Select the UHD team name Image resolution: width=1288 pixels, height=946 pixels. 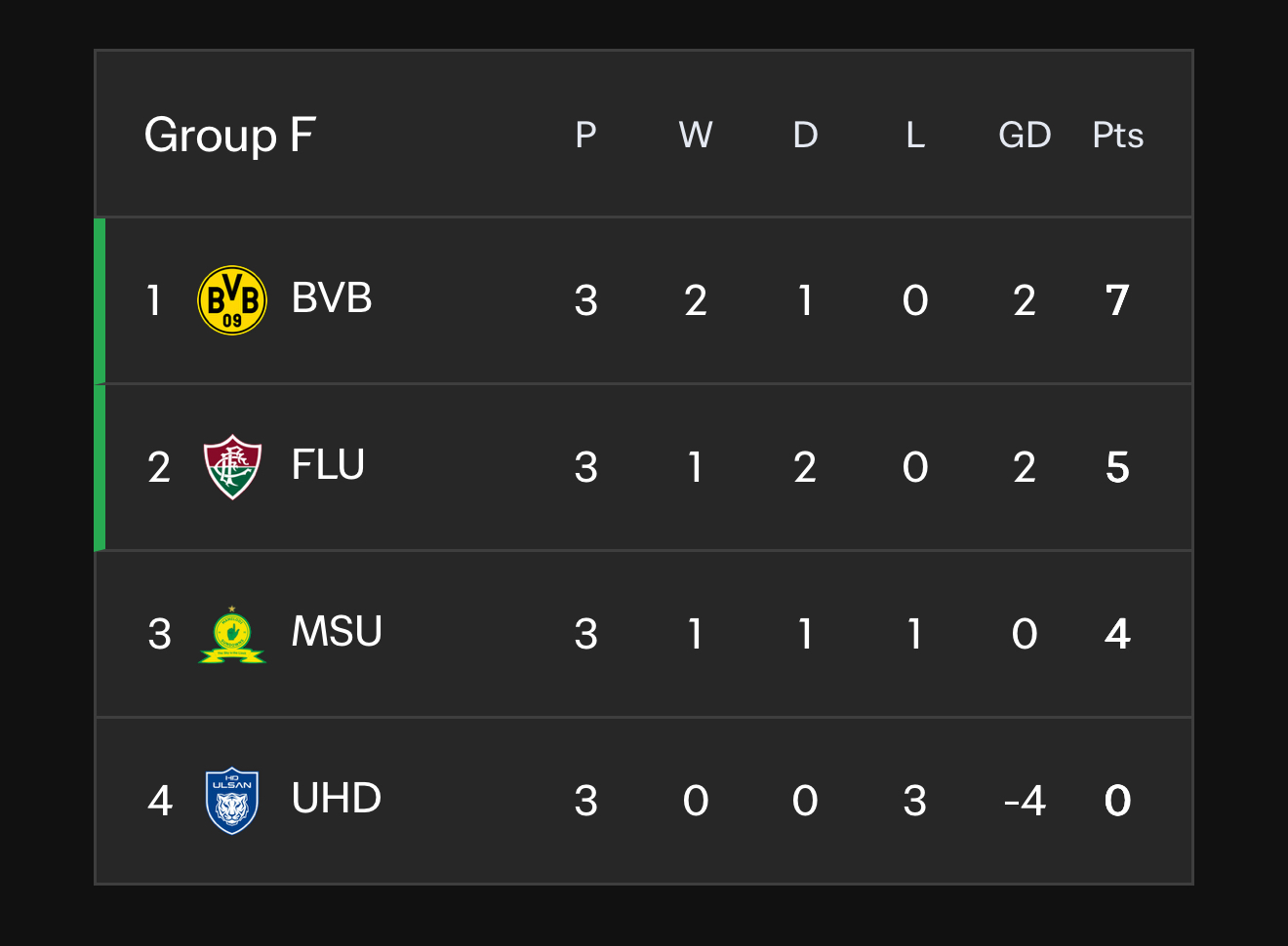click(x=337, y=799)
